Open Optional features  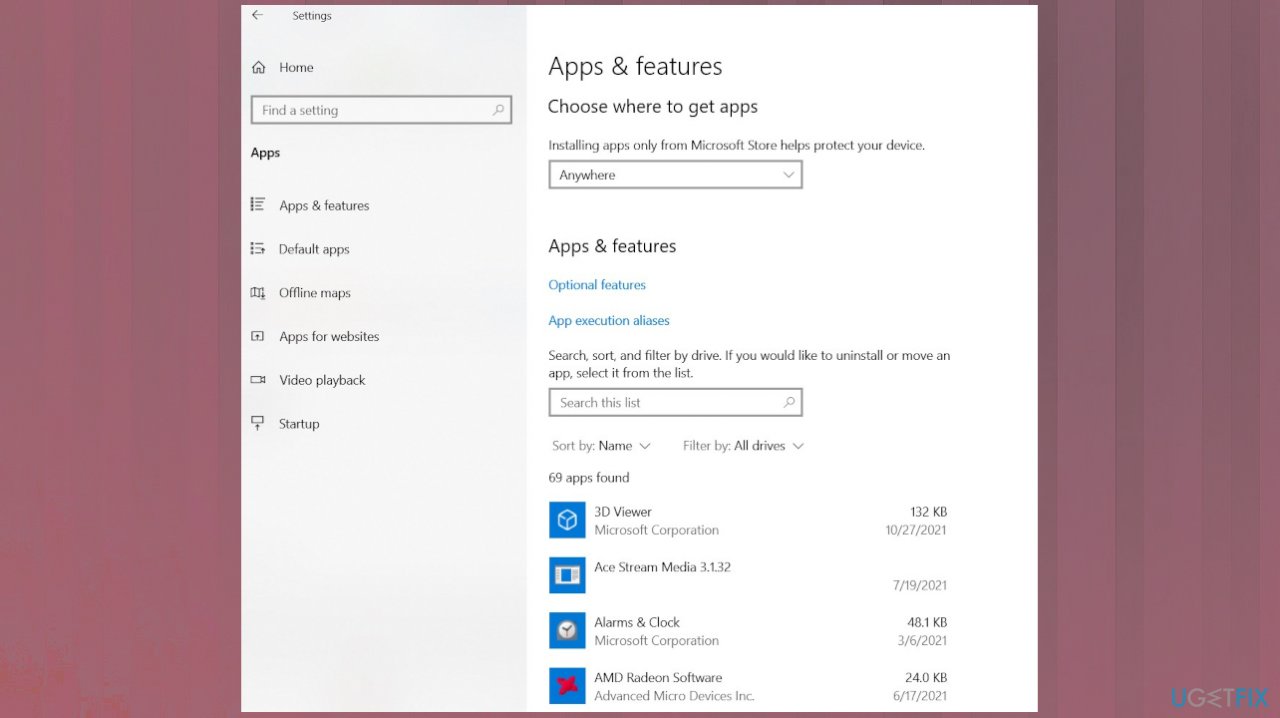597,284
